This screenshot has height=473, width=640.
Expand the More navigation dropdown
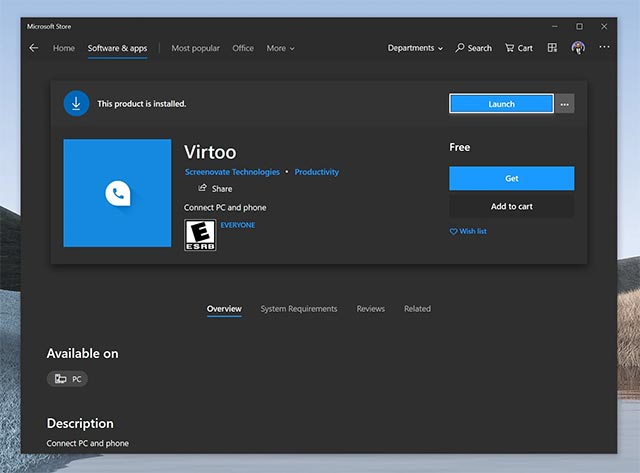tap(280, 48)
